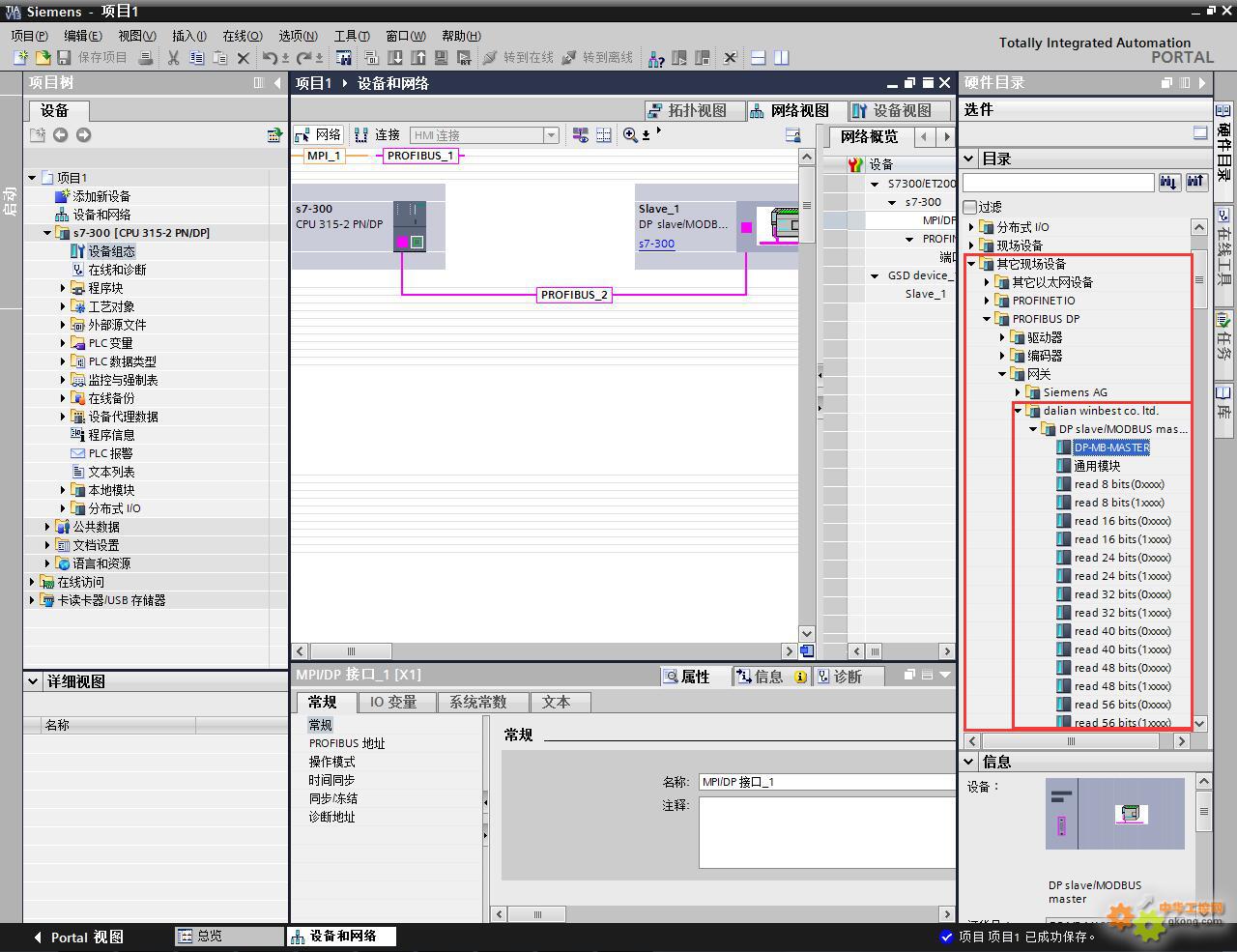Click the Cut scissors icon

[173, 58]
